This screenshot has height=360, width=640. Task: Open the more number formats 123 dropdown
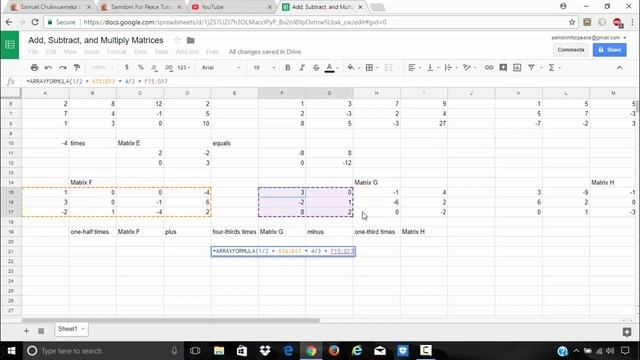[184, 67]
